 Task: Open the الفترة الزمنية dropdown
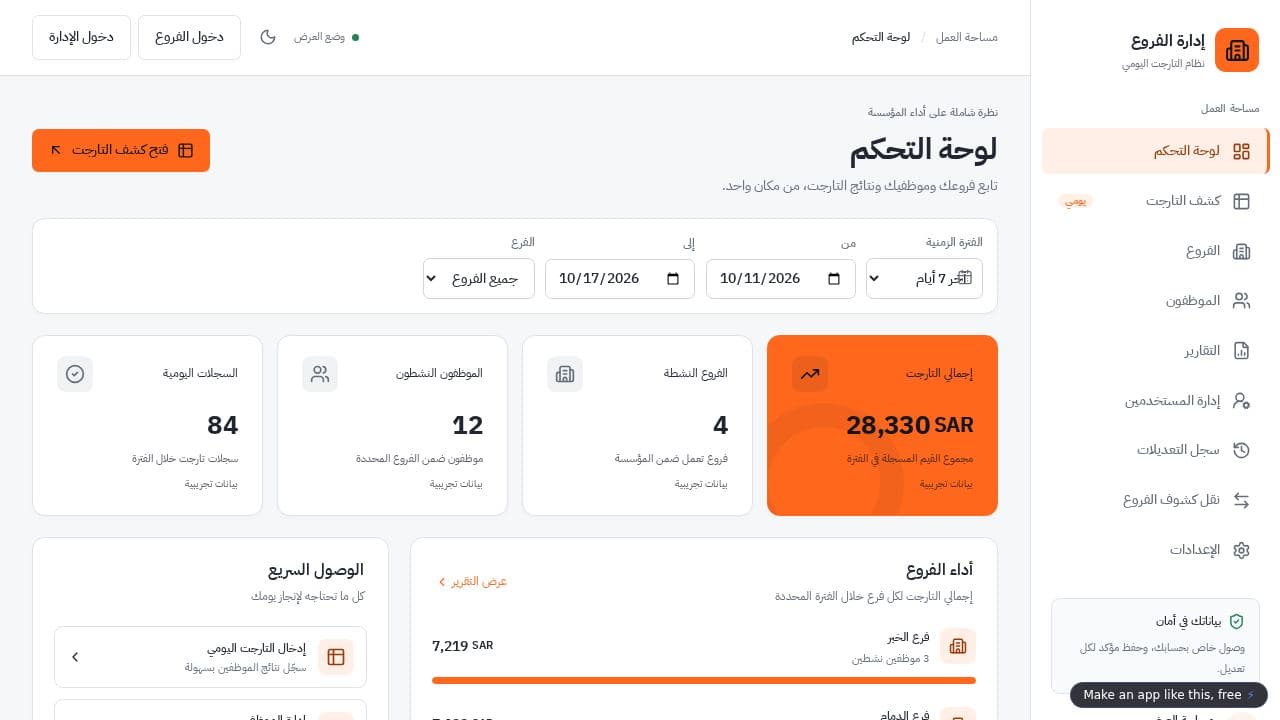tap(924, 278)
